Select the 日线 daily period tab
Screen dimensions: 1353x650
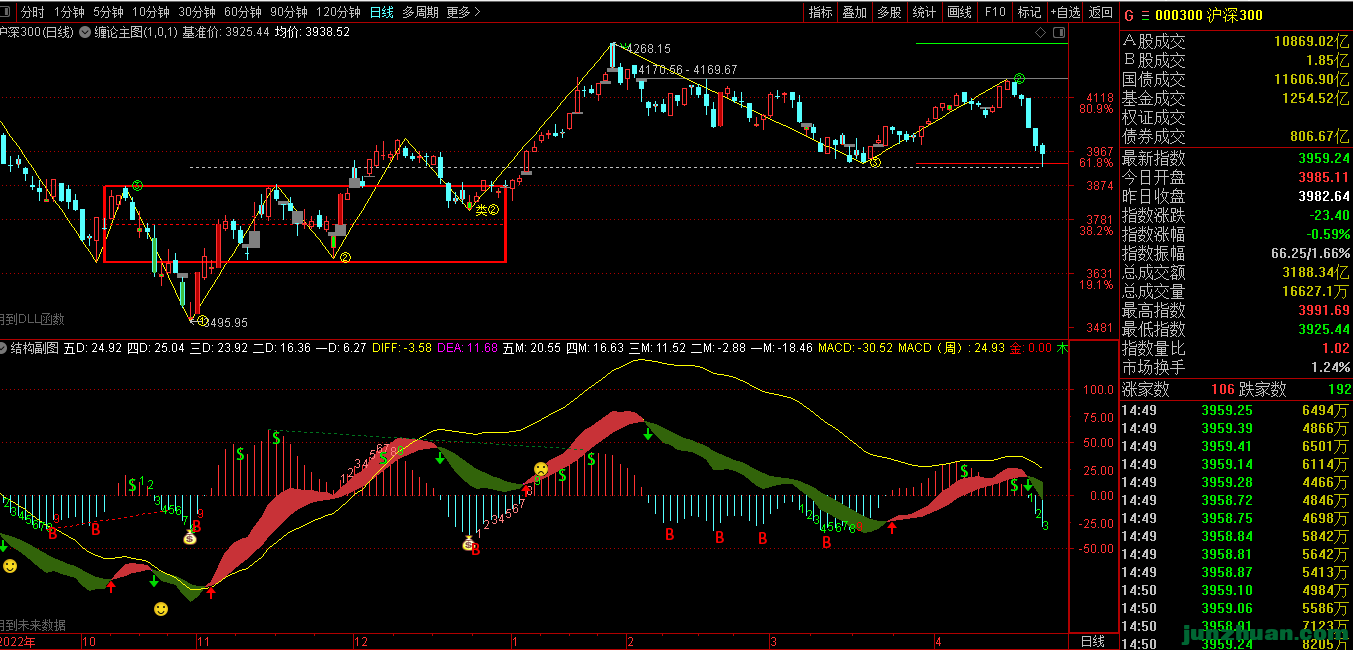pyautogui.click(x=381, y=12)
